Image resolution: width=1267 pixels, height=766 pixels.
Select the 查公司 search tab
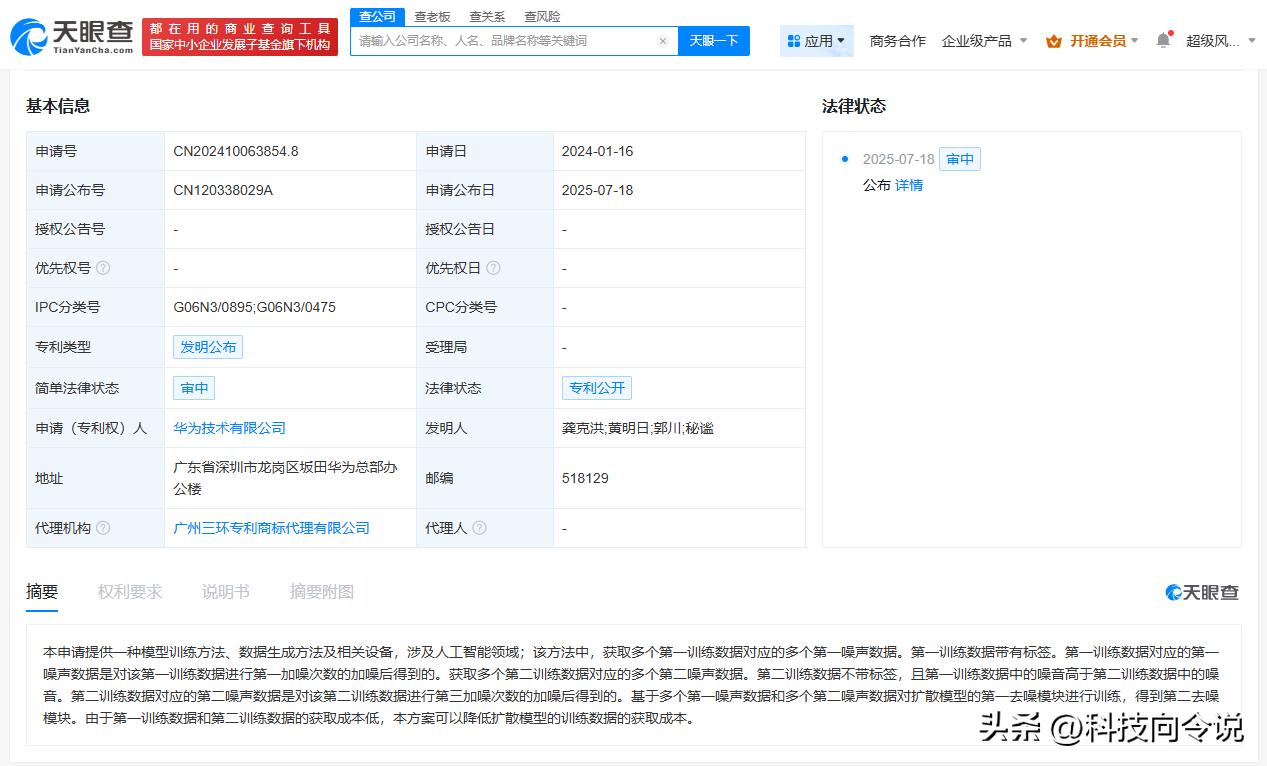(378, 16)
